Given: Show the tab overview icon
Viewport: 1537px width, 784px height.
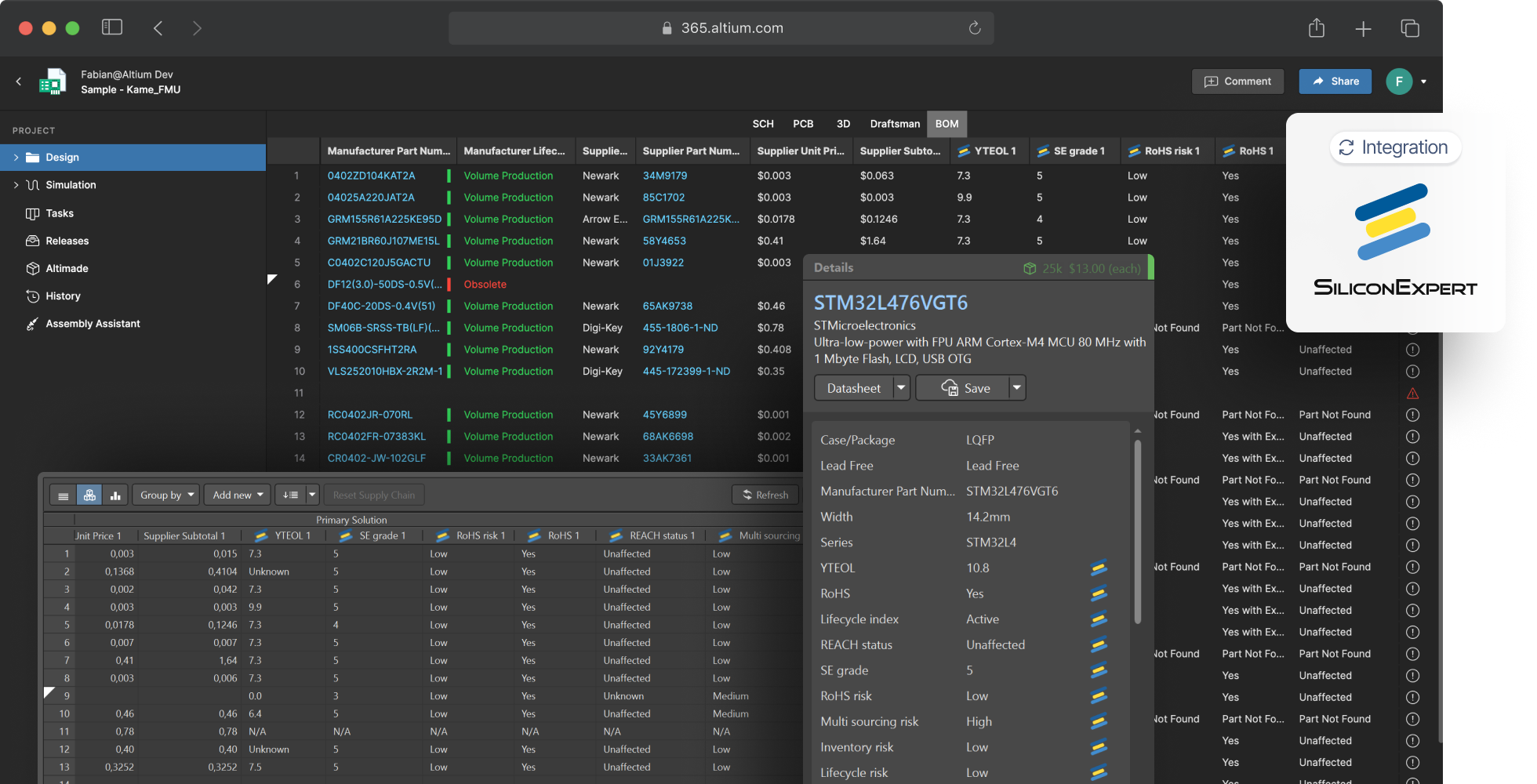Looking at the screenshot, I should (1410, 28).
